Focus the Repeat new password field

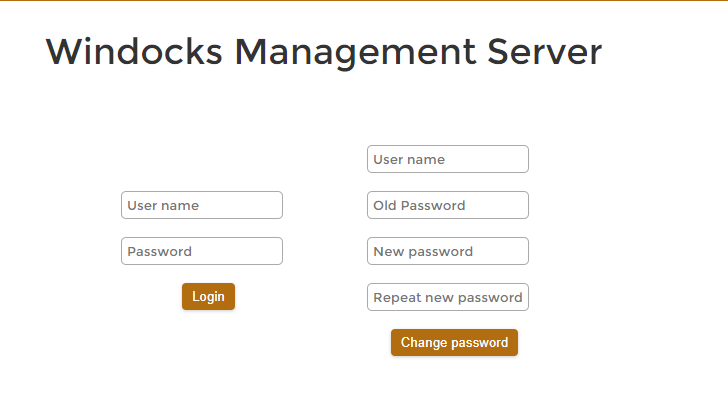point(448,297)
